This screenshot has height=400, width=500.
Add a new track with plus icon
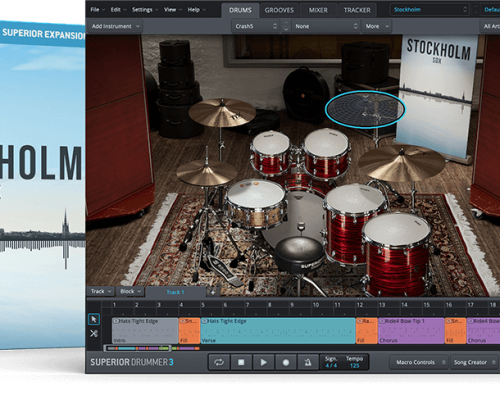tap(213, 292)
